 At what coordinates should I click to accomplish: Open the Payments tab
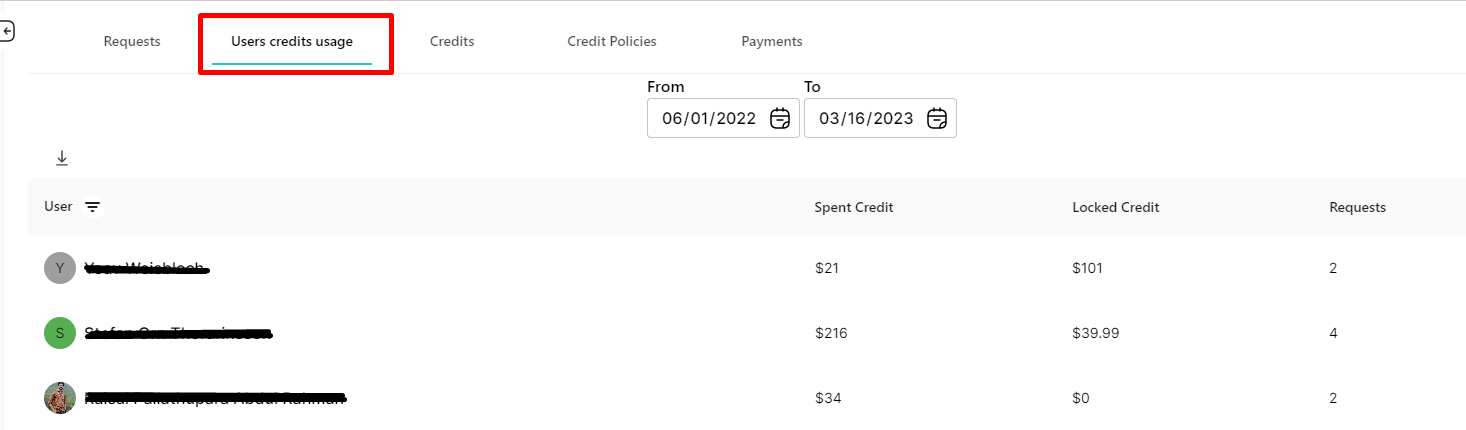[x=772, y=42]
